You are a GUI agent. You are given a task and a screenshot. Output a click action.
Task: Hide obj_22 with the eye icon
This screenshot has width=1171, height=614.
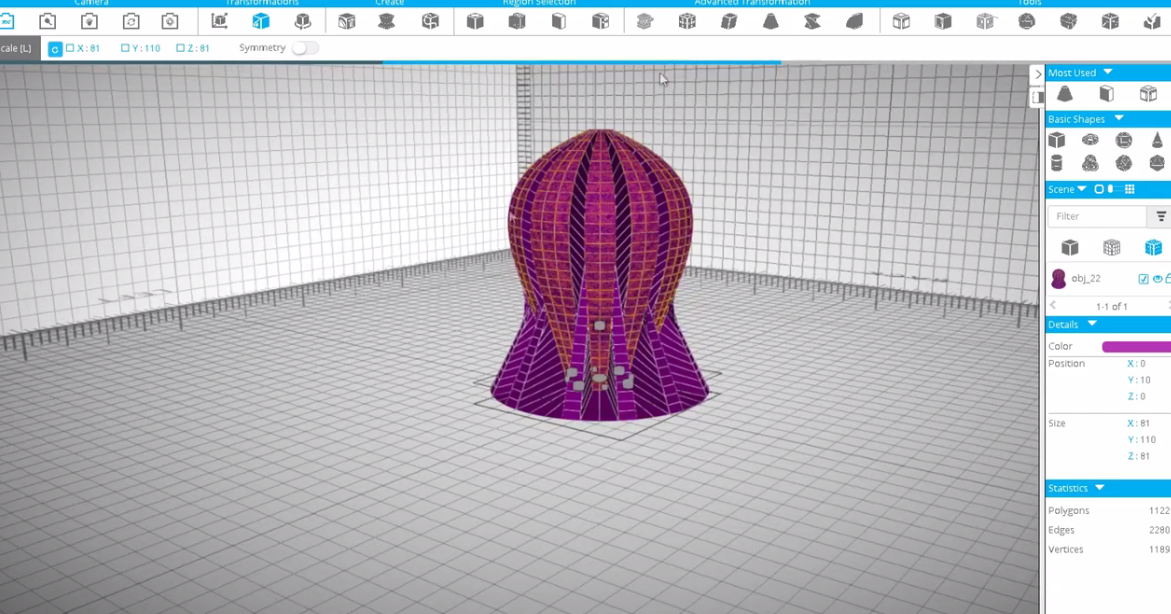tap(1158, 279)
